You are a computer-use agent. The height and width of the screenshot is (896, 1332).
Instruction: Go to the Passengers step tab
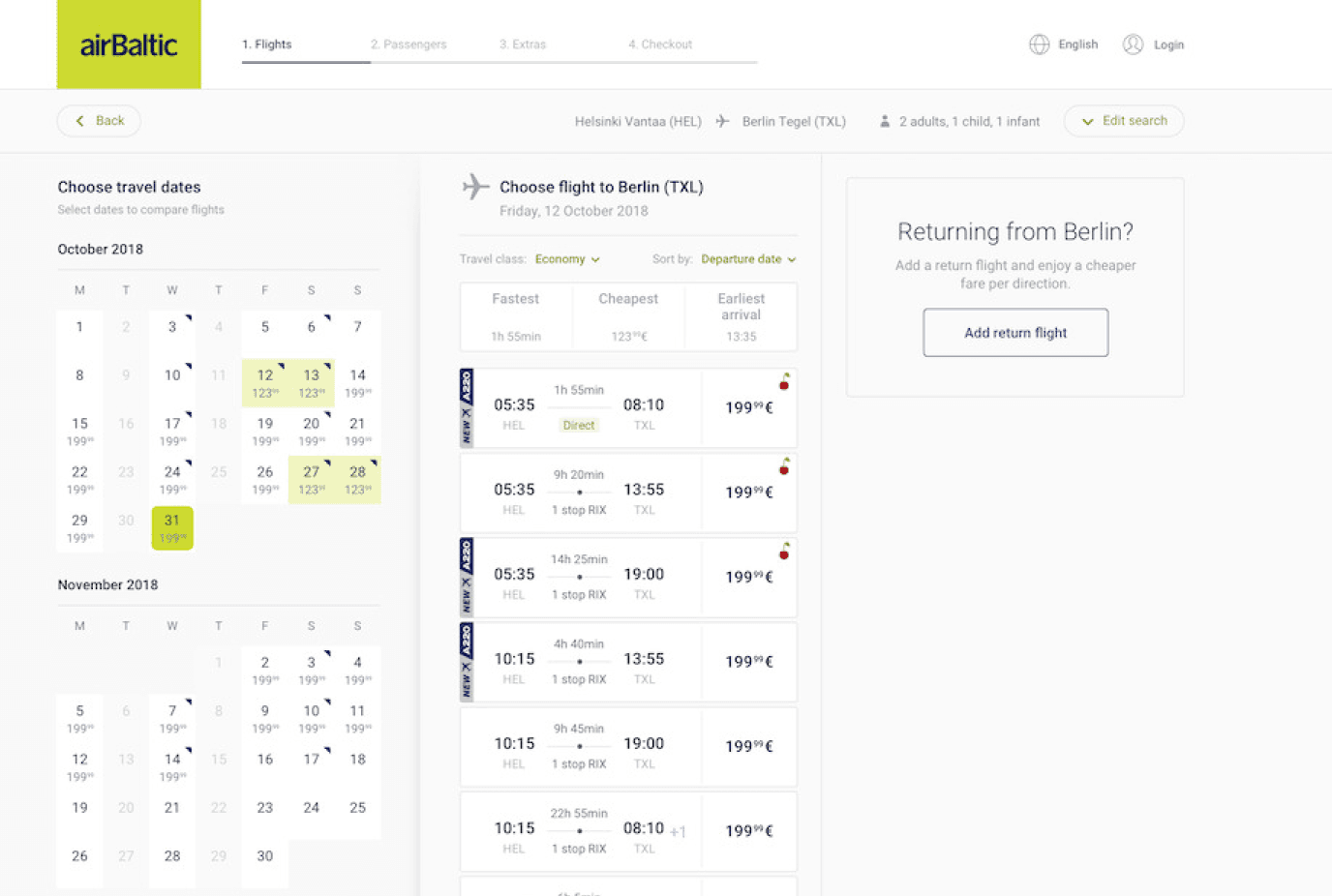click(x=408, y=45)
